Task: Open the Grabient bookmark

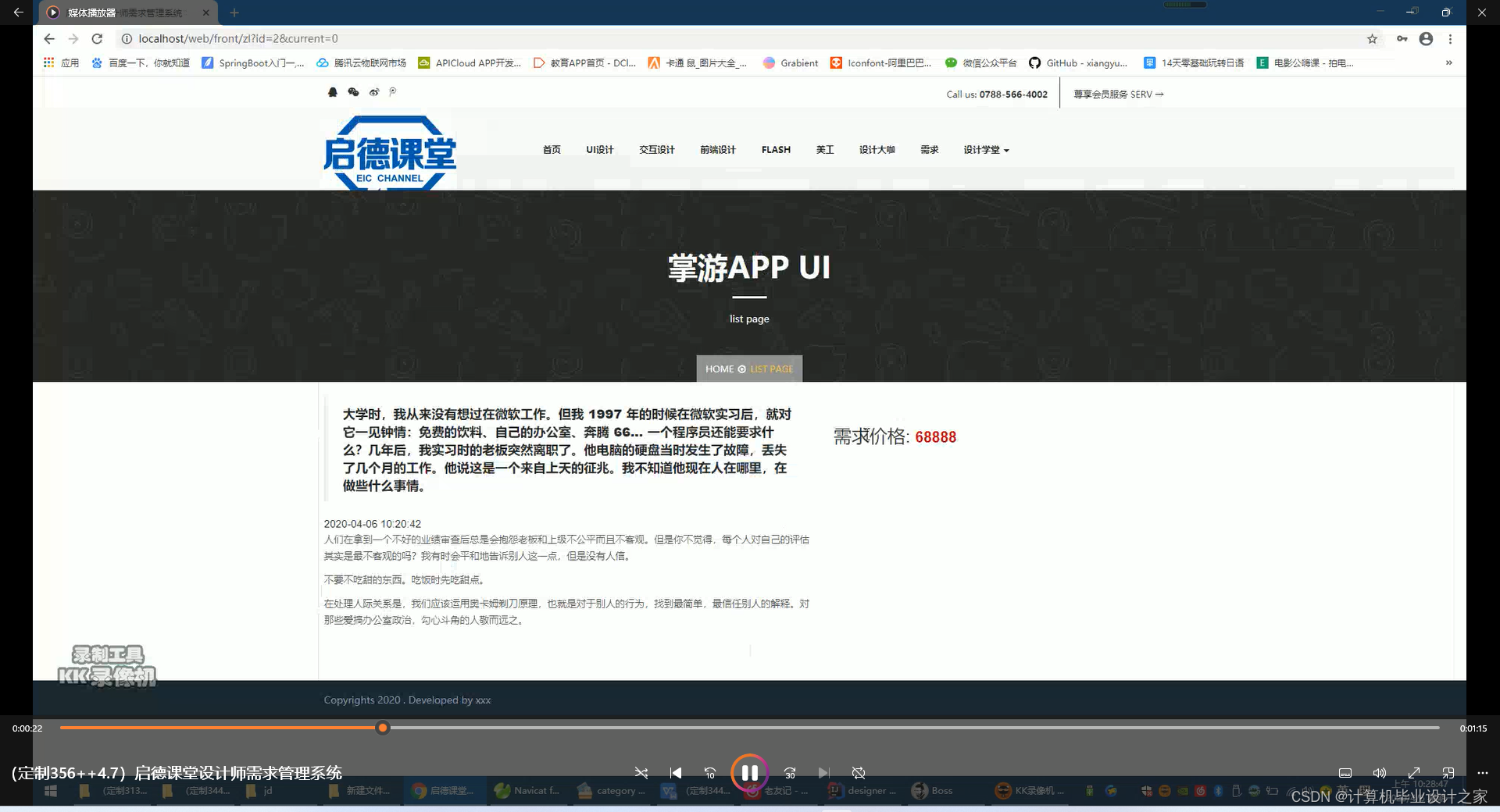Action: click(x=791, y=63)
